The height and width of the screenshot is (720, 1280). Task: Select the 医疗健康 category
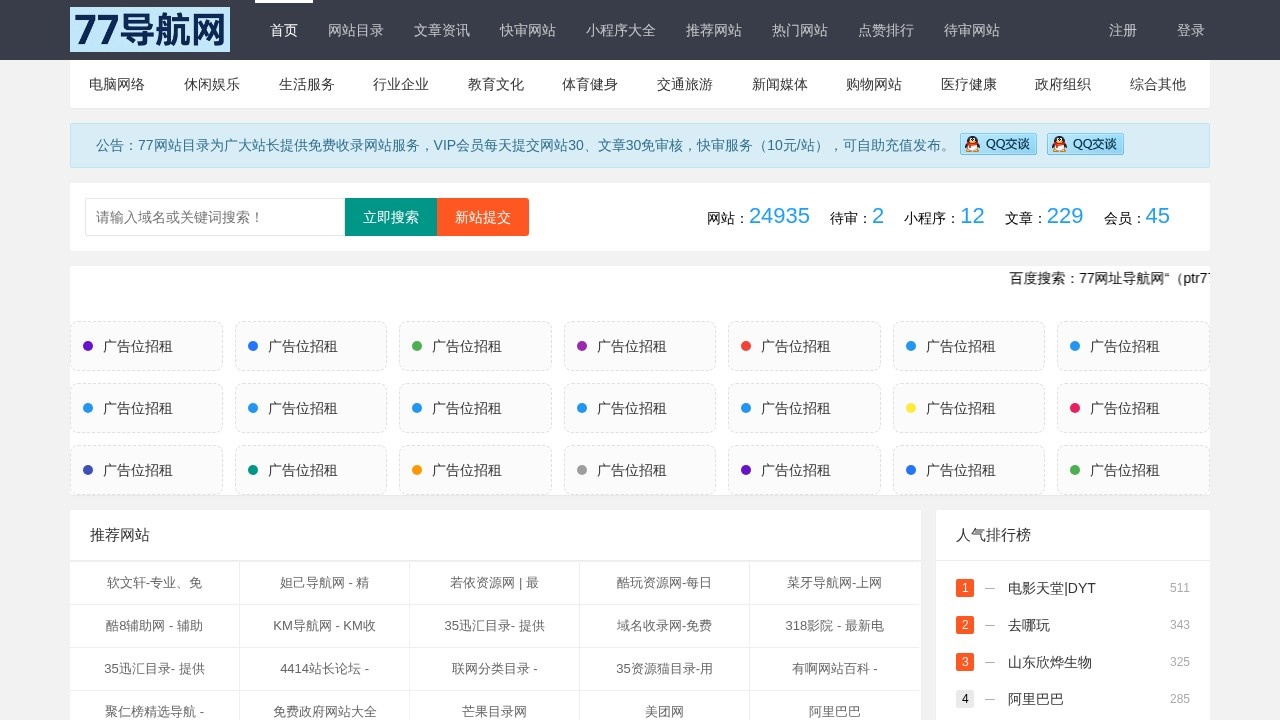point(969,84)
